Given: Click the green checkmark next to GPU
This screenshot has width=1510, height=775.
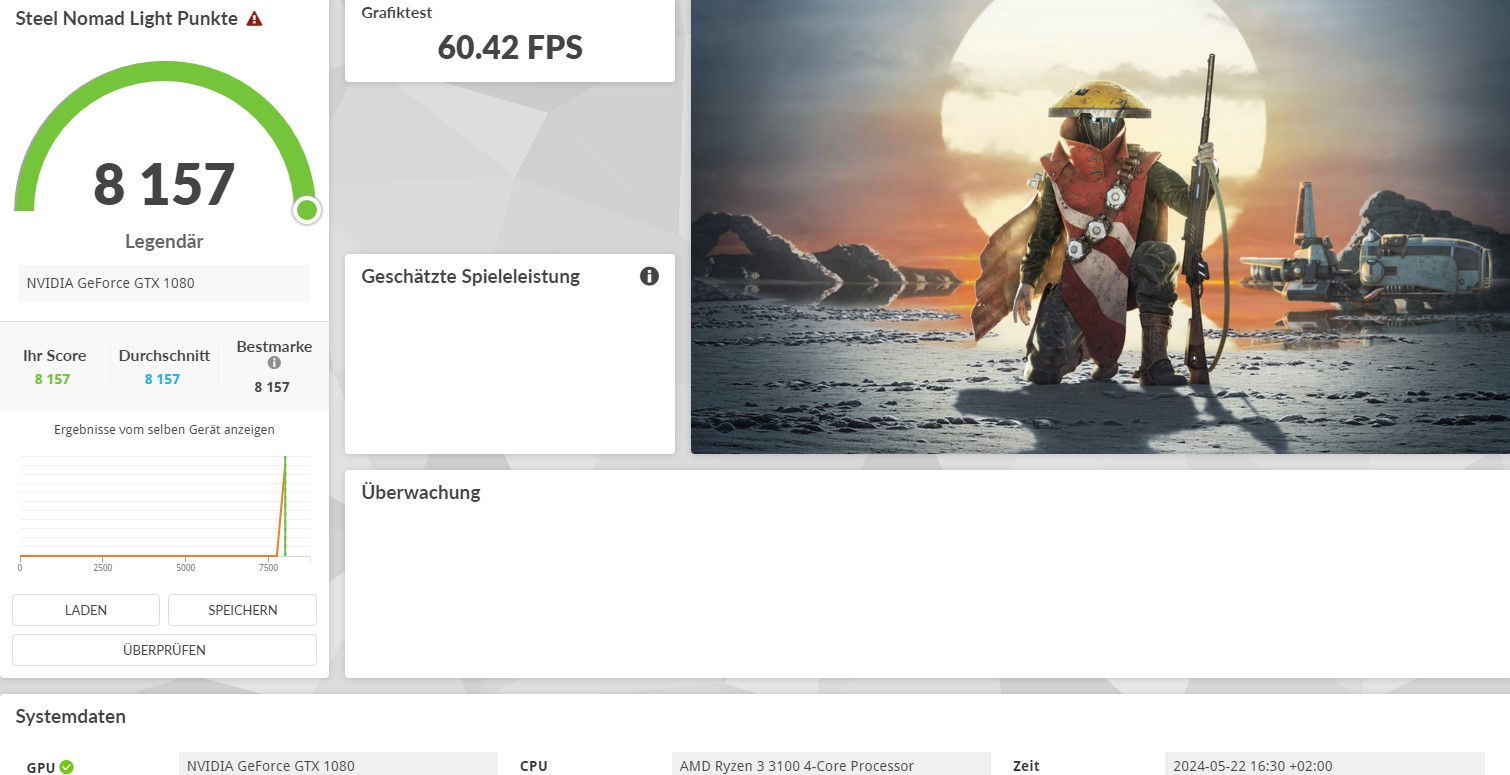Looking at the screenshot, I should (66, 767).
